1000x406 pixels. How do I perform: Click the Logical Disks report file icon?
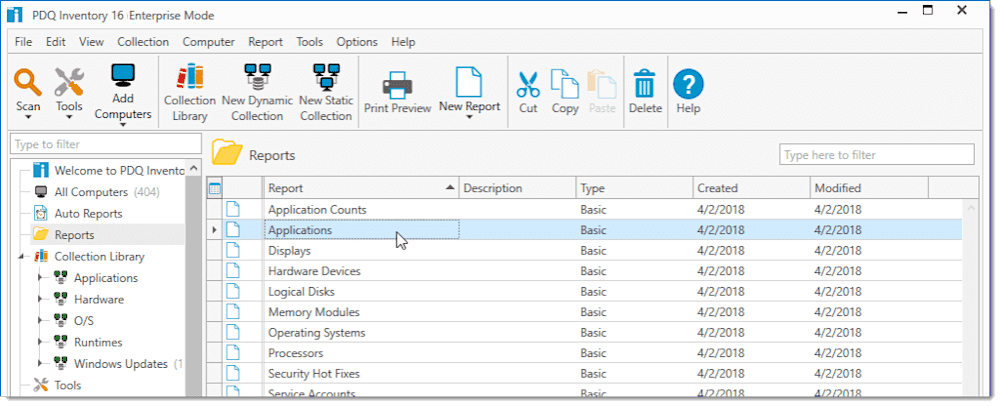point(233,291)
